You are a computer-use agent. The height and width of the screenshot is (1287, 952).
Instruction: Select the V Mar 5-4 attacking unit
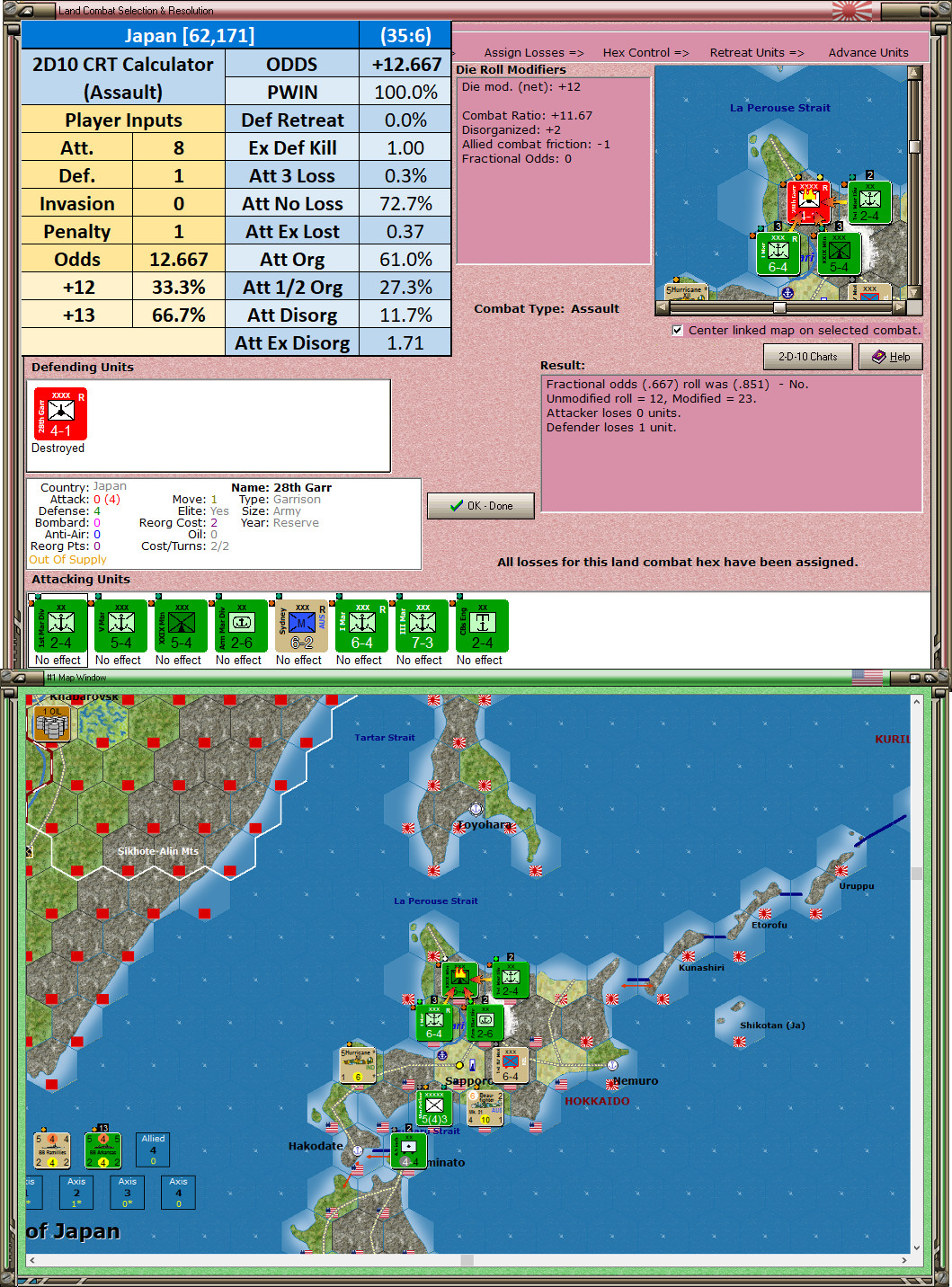pyautogui.click(x=121, y=626)
